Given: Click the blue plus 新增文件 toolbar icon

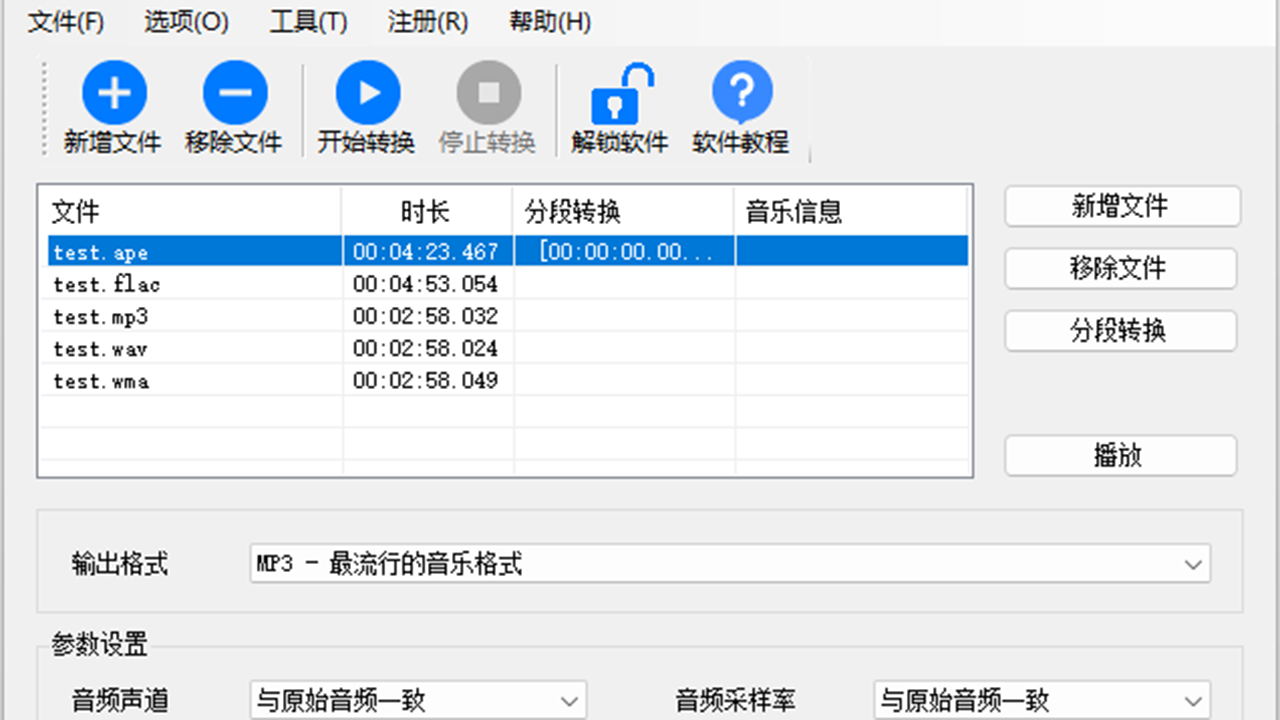Looking at the screenshot, I should (113, 94).
